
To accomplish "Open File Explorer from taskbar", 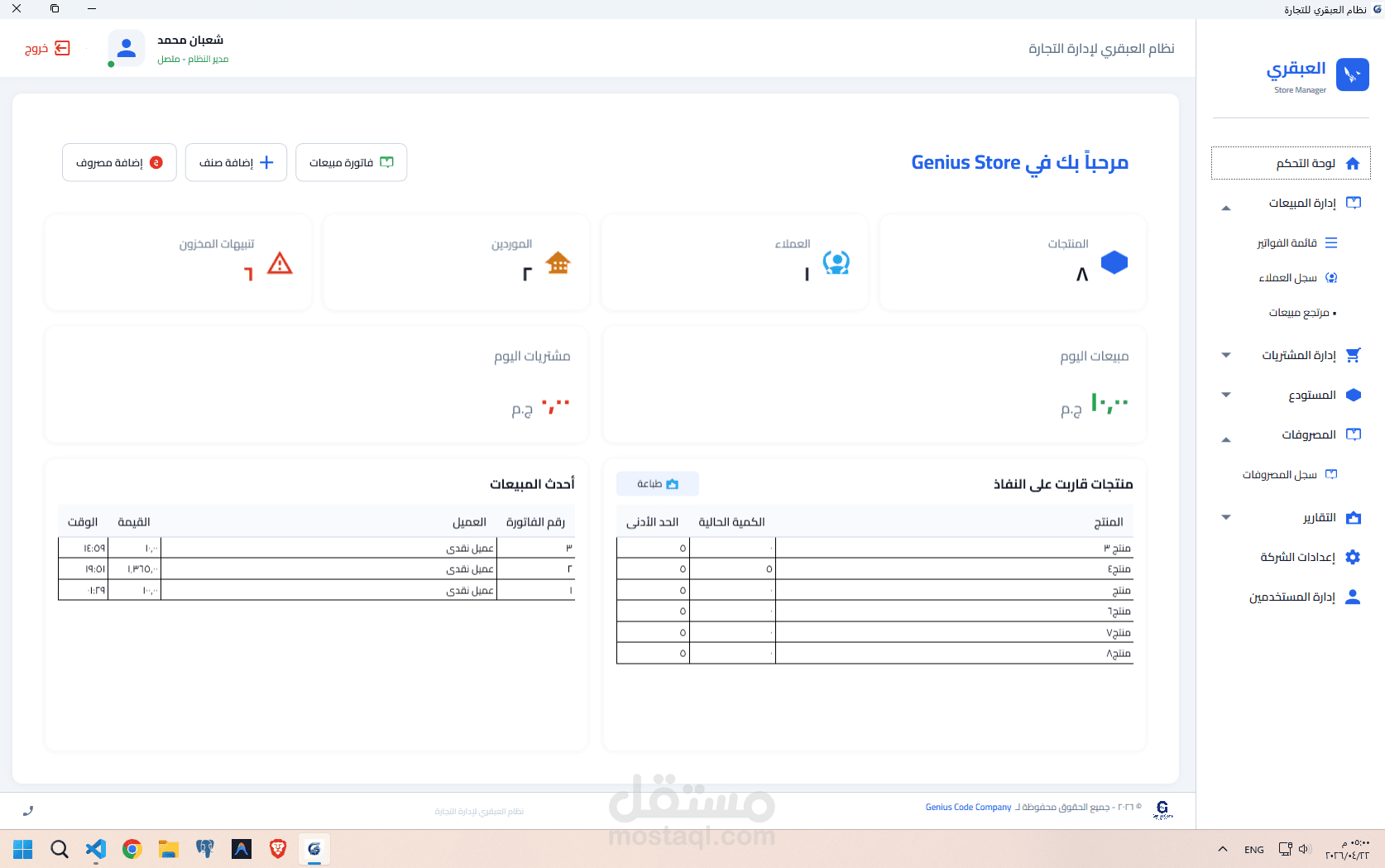I will coord(169,849).
